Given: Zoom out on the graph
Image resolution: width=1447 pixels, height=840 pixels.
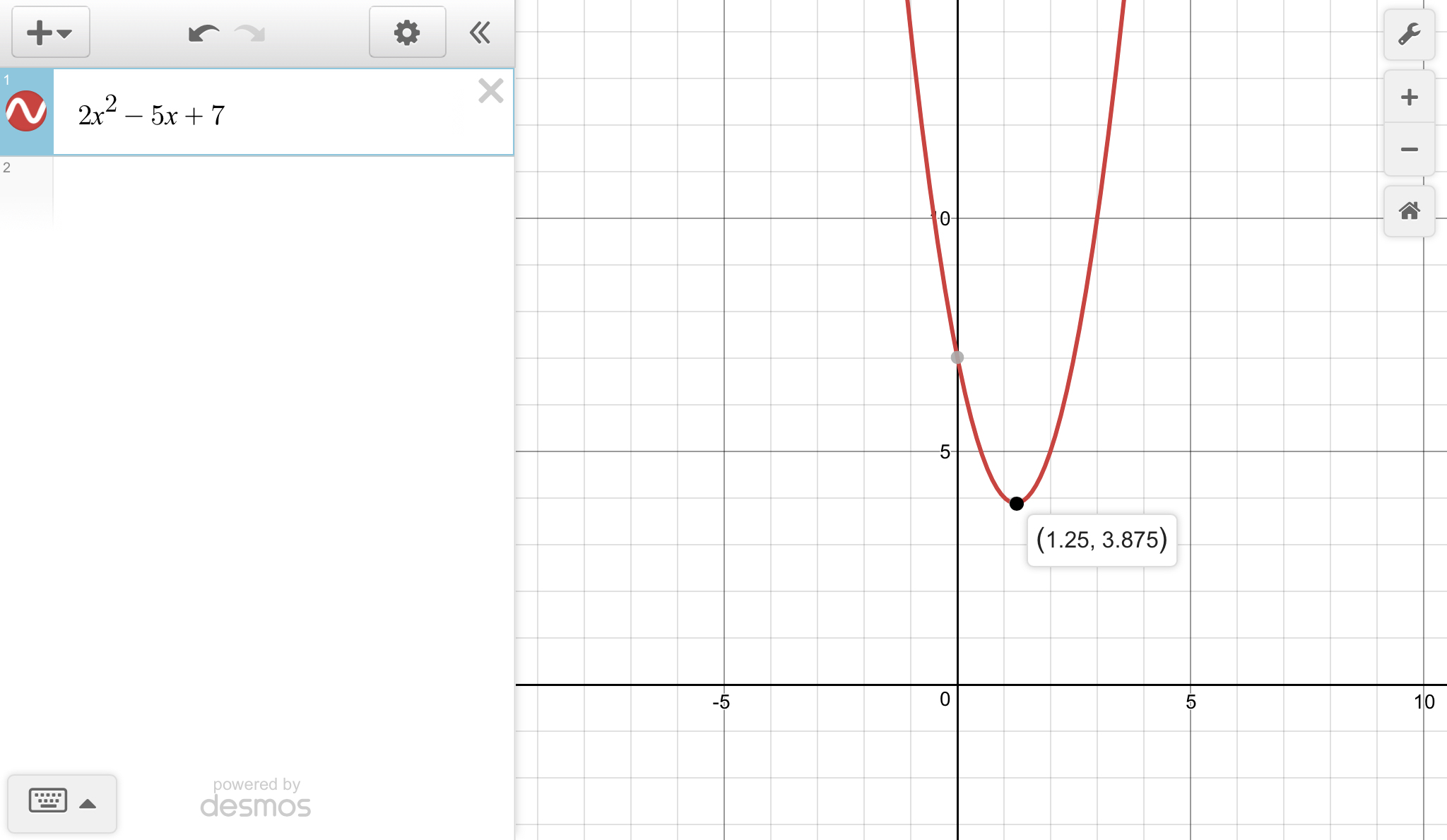Looking at the screenshot, I should click(x=1409, y=149).
